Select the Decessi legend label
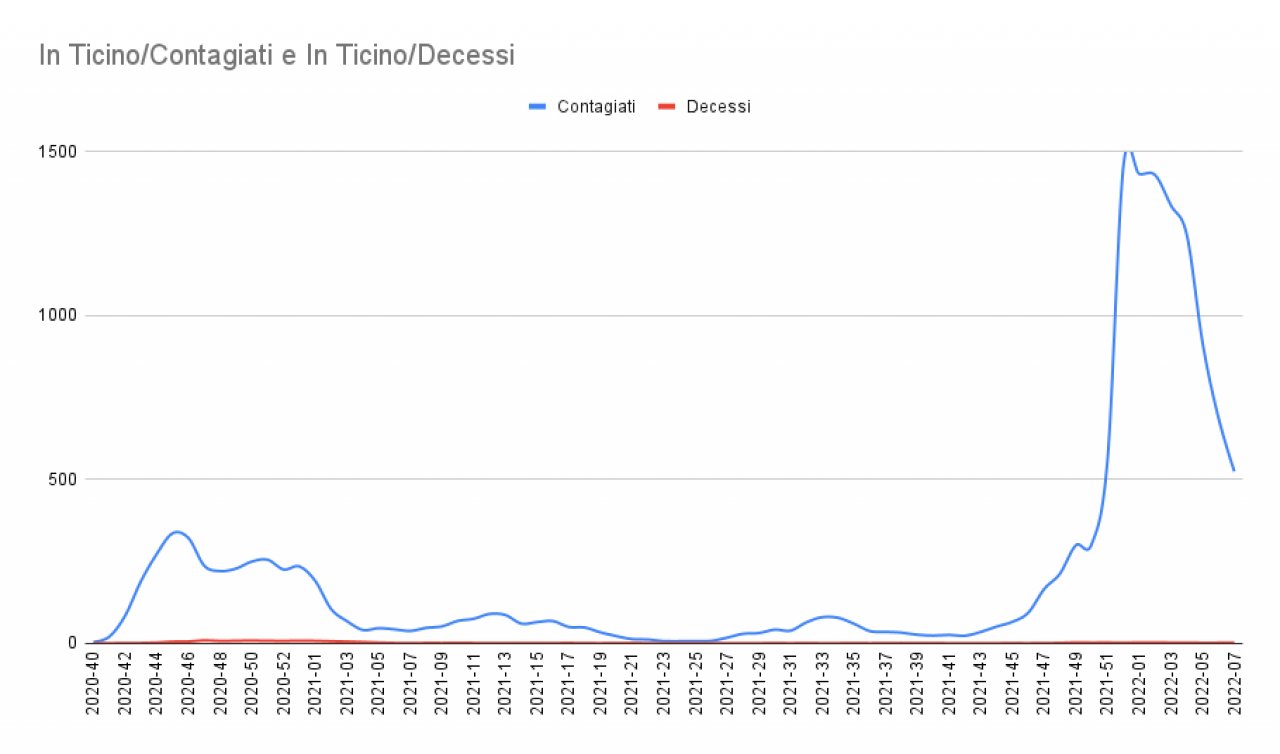Image resolution: width=1280 pixels, height=754 pixels. 718,107
